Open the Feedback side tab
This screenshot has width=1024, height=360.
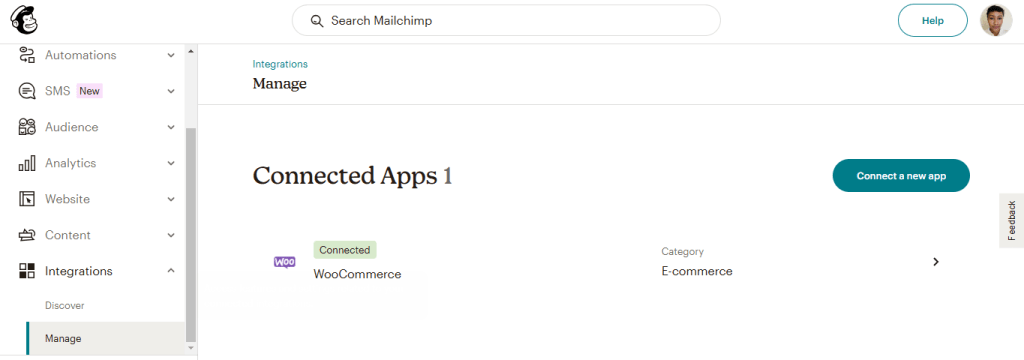tap(1012, 221)
